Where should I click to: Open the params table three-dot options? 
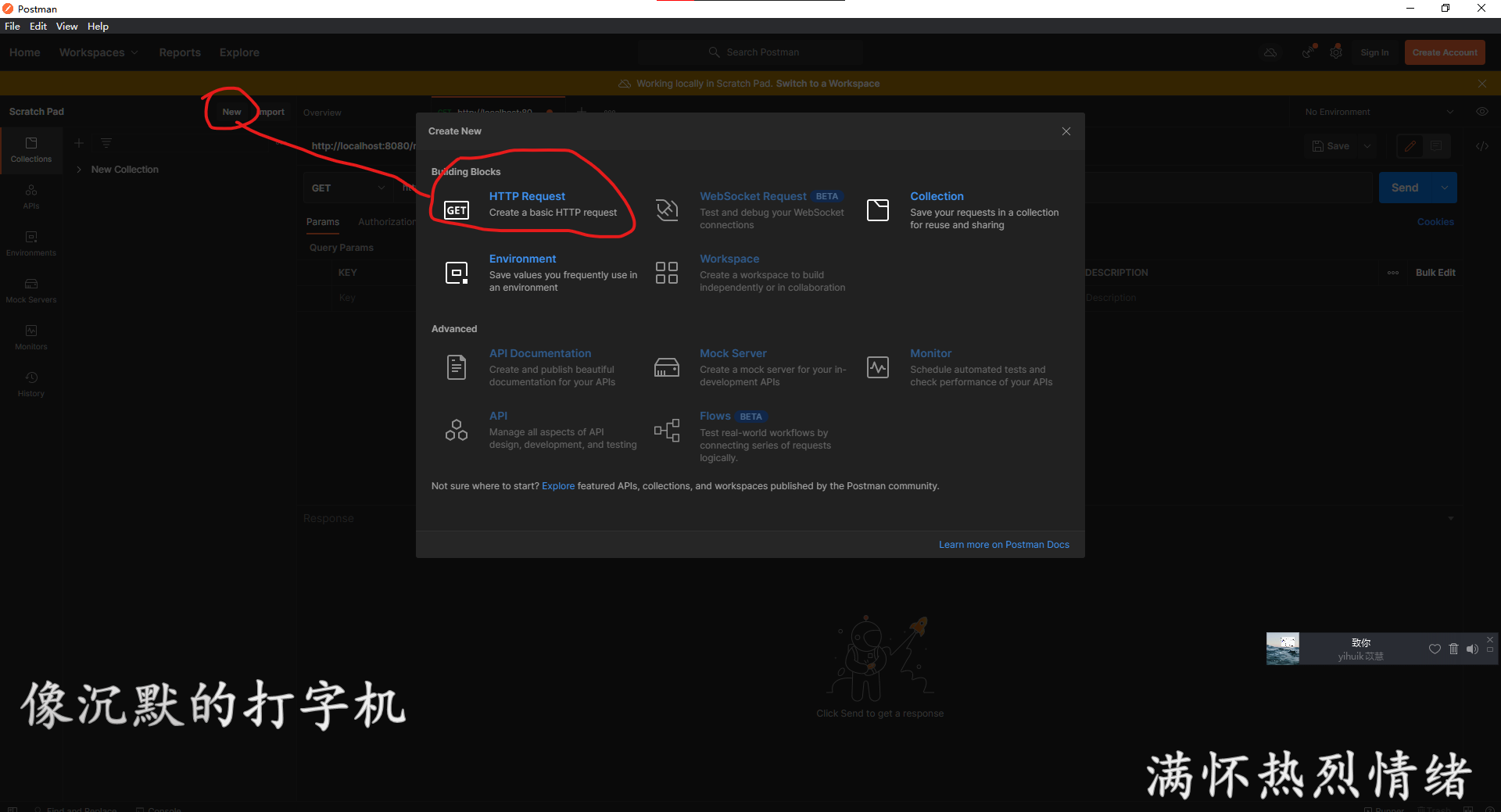click(1393, 273)
